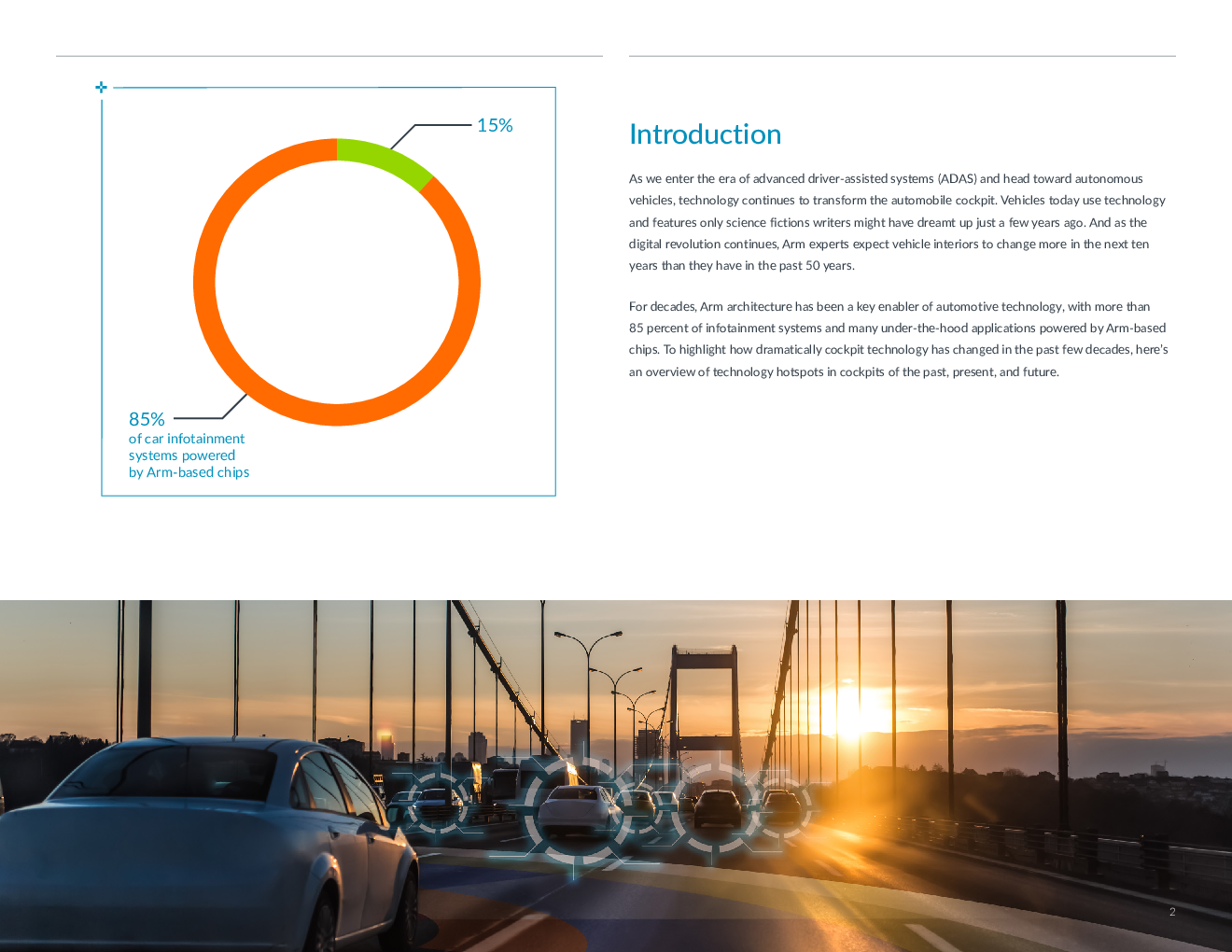This screenshot has width=1232, height=952.
Task: Click the "systems powered" caption line
Action: [182, 455]
